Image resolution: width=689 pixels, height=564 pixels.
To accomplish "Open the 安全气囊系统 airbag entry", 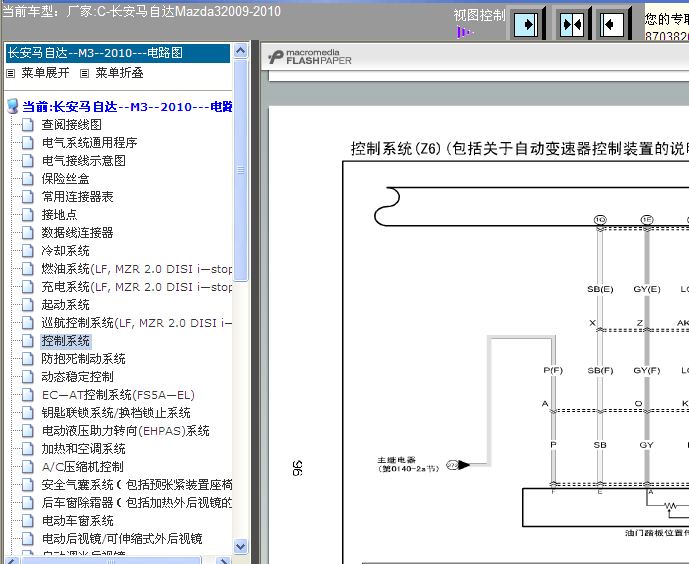I will (137, 485).
